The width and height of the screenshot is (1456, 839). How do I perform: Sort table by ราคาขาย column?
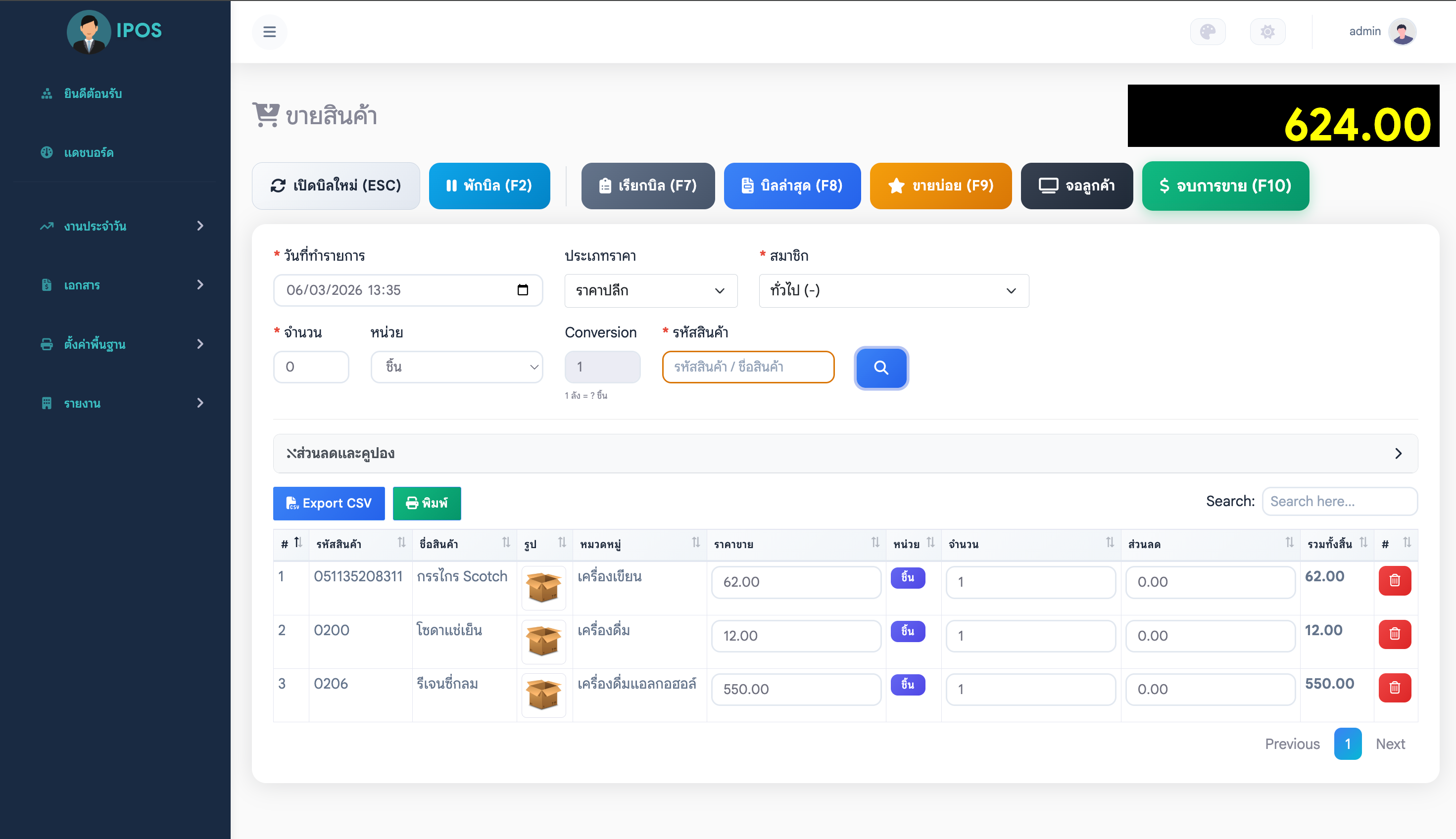(795, 544)
